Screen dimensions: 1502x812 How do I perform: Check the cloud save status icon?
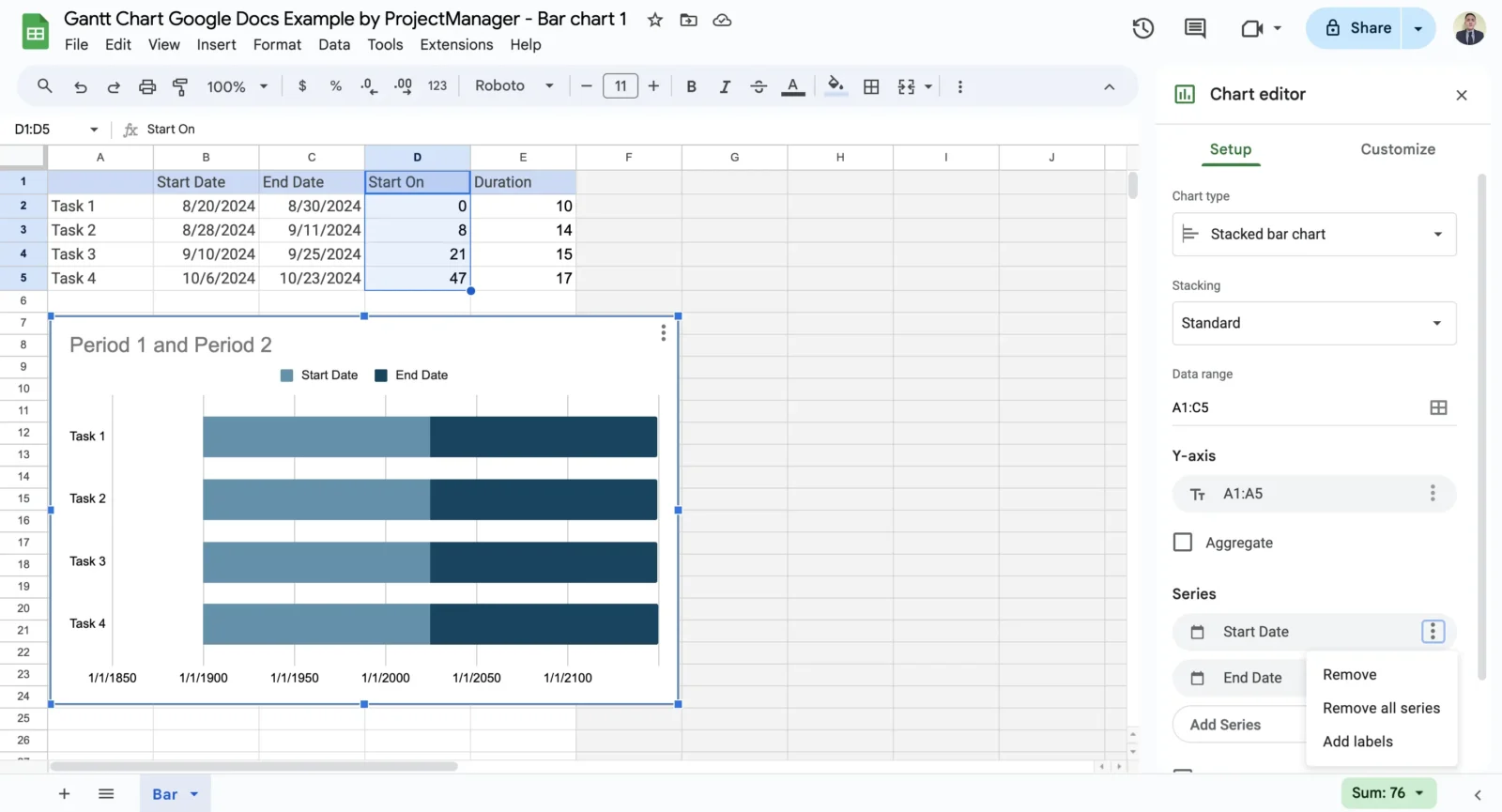point(722,20)
